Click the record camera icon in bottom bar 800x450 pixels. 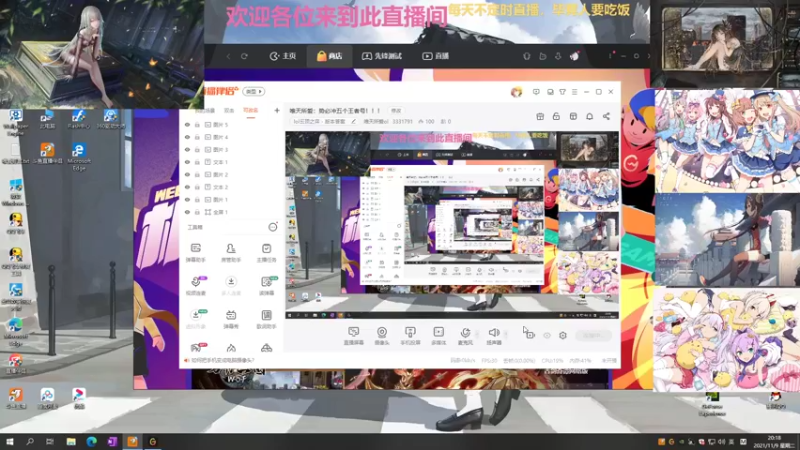pos(530,335)
